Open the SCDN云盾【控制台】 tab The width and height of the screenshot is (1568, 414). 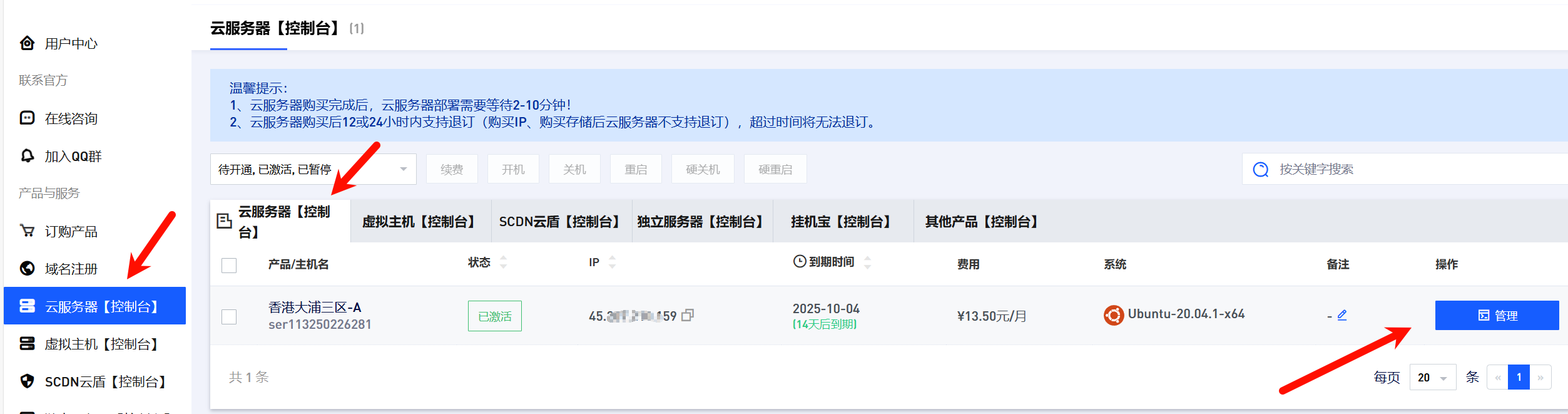(x=561, y=222)
